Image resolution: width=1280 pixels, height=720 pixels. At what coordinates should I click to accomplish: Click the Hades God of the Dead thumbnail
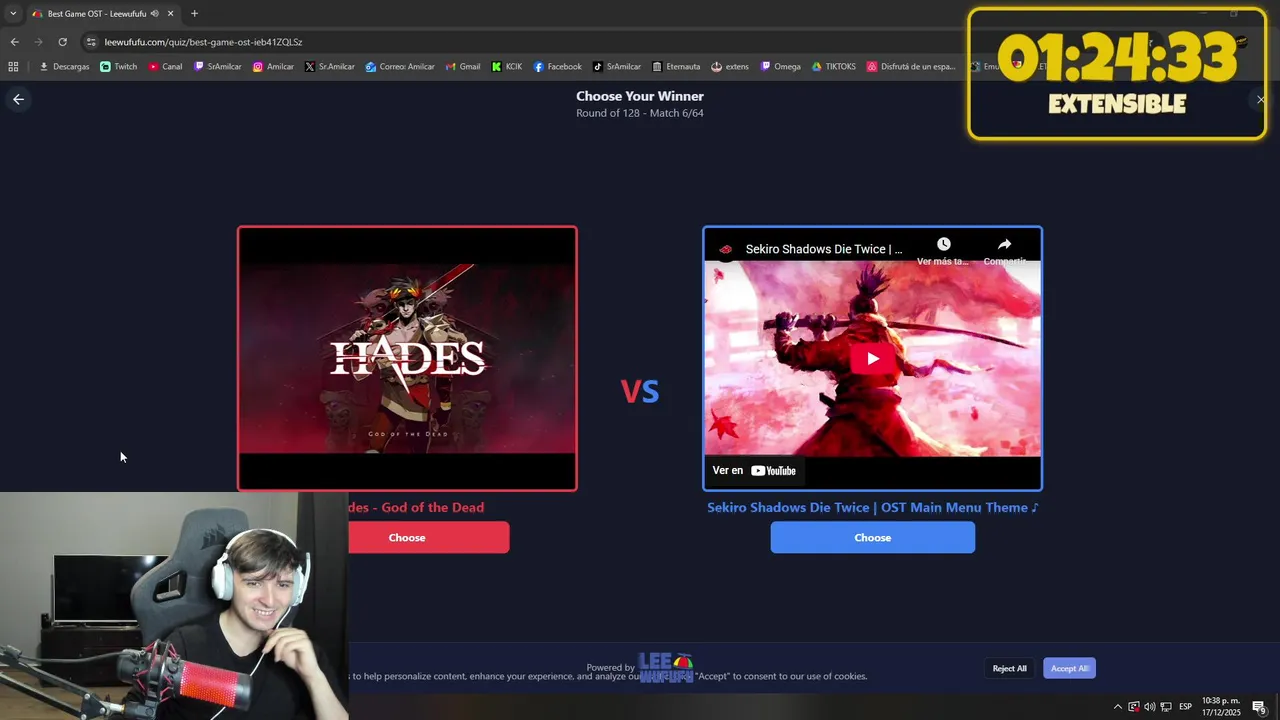point(407,358)
